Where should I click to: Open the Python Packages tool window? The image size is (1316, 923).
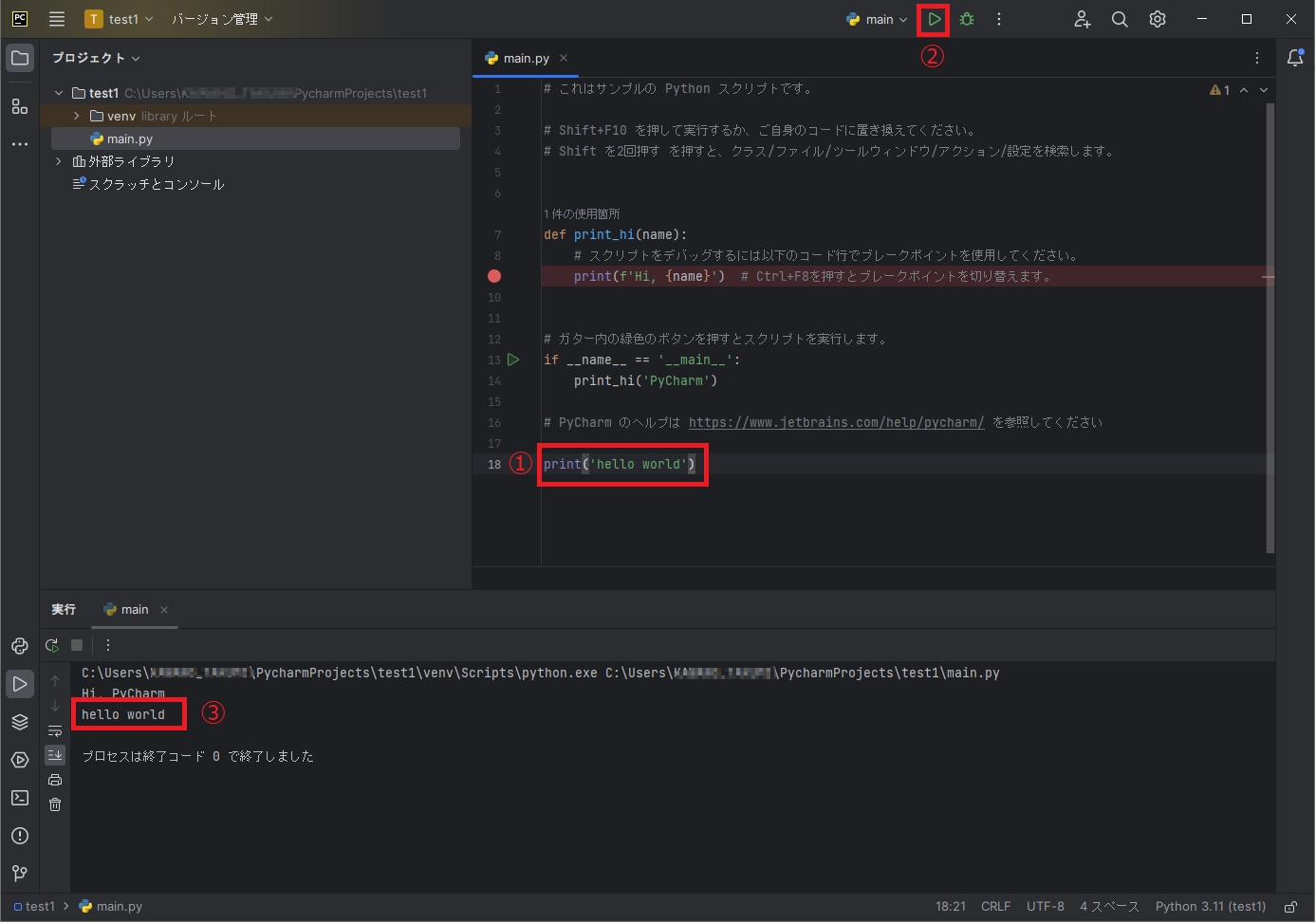point(20,722)
